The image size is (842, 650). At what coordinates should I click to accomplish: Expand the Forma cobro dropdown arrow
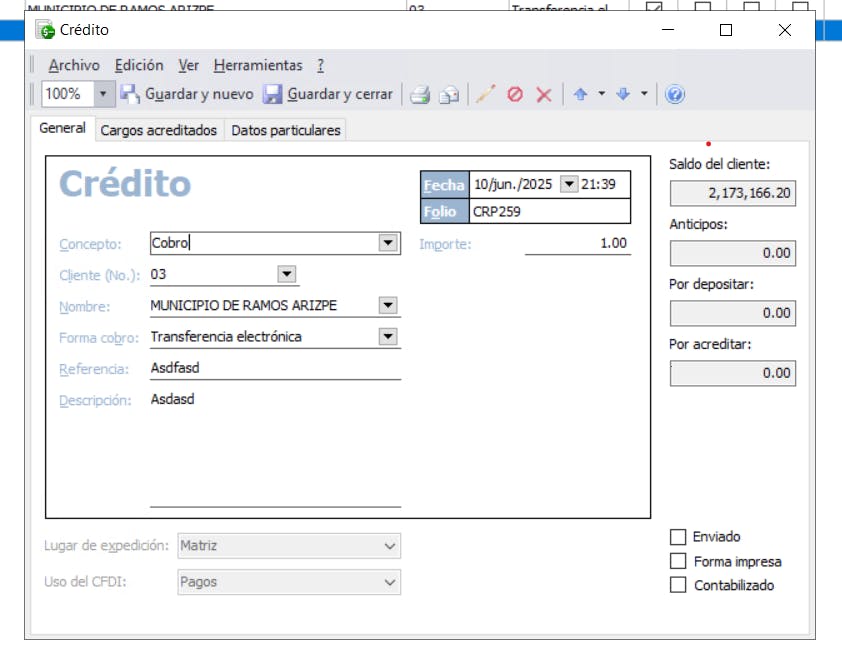pos(388,336)
